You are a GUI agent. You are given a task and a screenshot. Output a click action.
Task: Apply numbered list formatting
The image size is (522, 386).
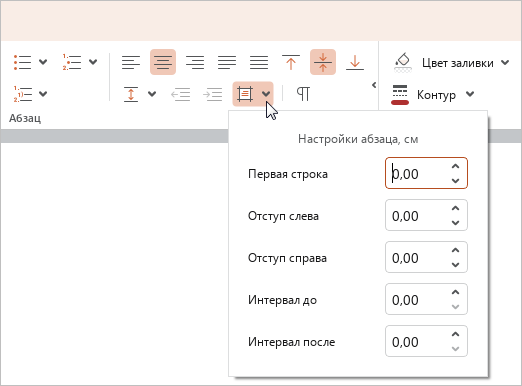pyautogui.click(x=72, y=62)
